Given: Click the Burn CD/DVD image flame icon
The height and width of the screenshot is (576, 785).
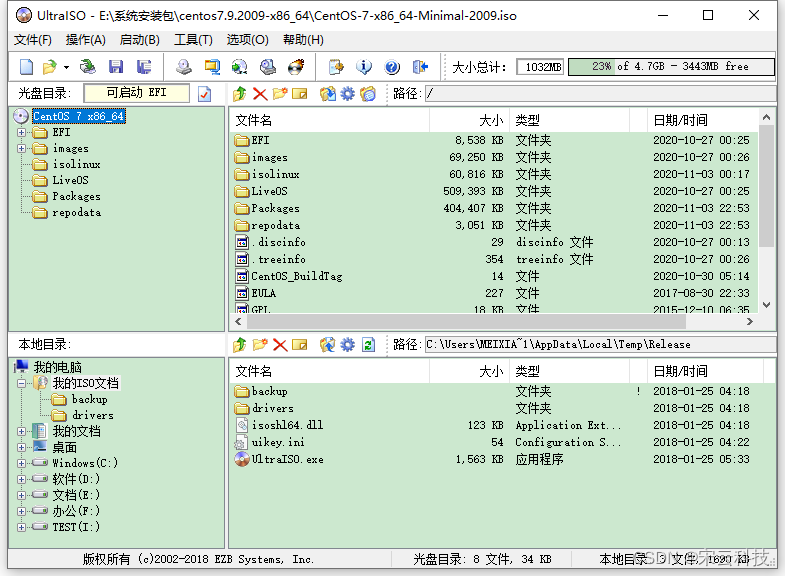Looking at the screenshot, I should 296,67.
